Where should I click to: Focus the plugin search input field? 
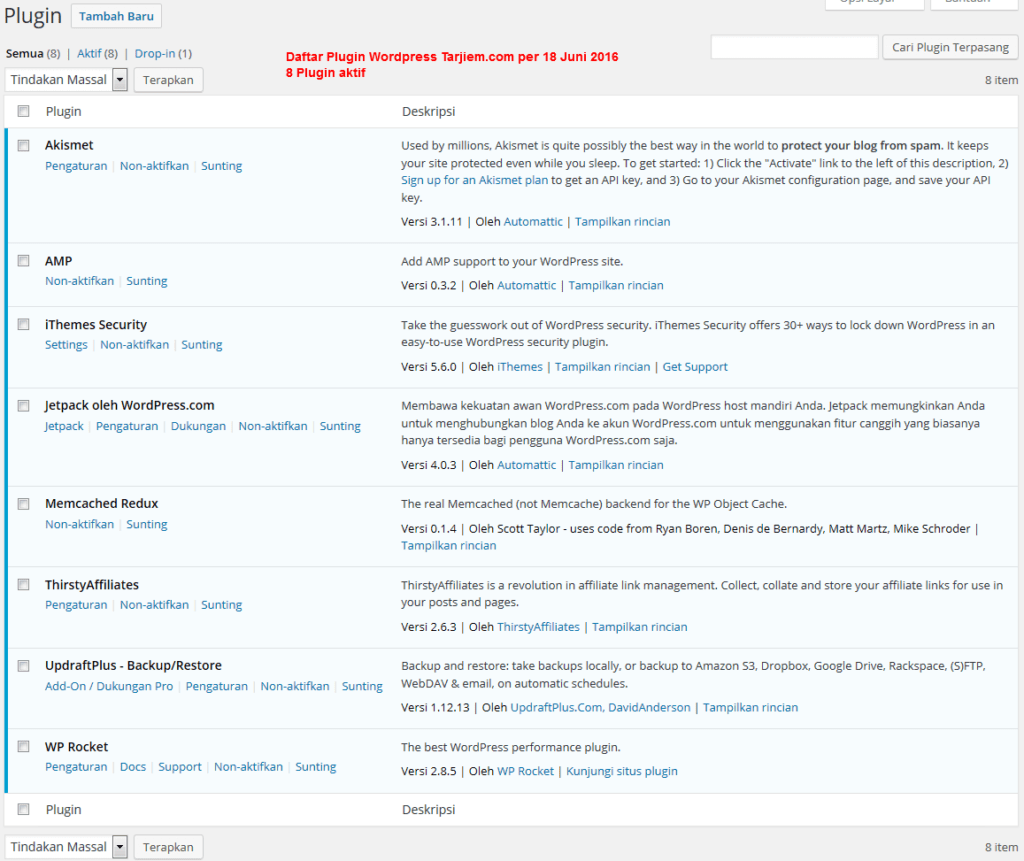pos(794,47)
